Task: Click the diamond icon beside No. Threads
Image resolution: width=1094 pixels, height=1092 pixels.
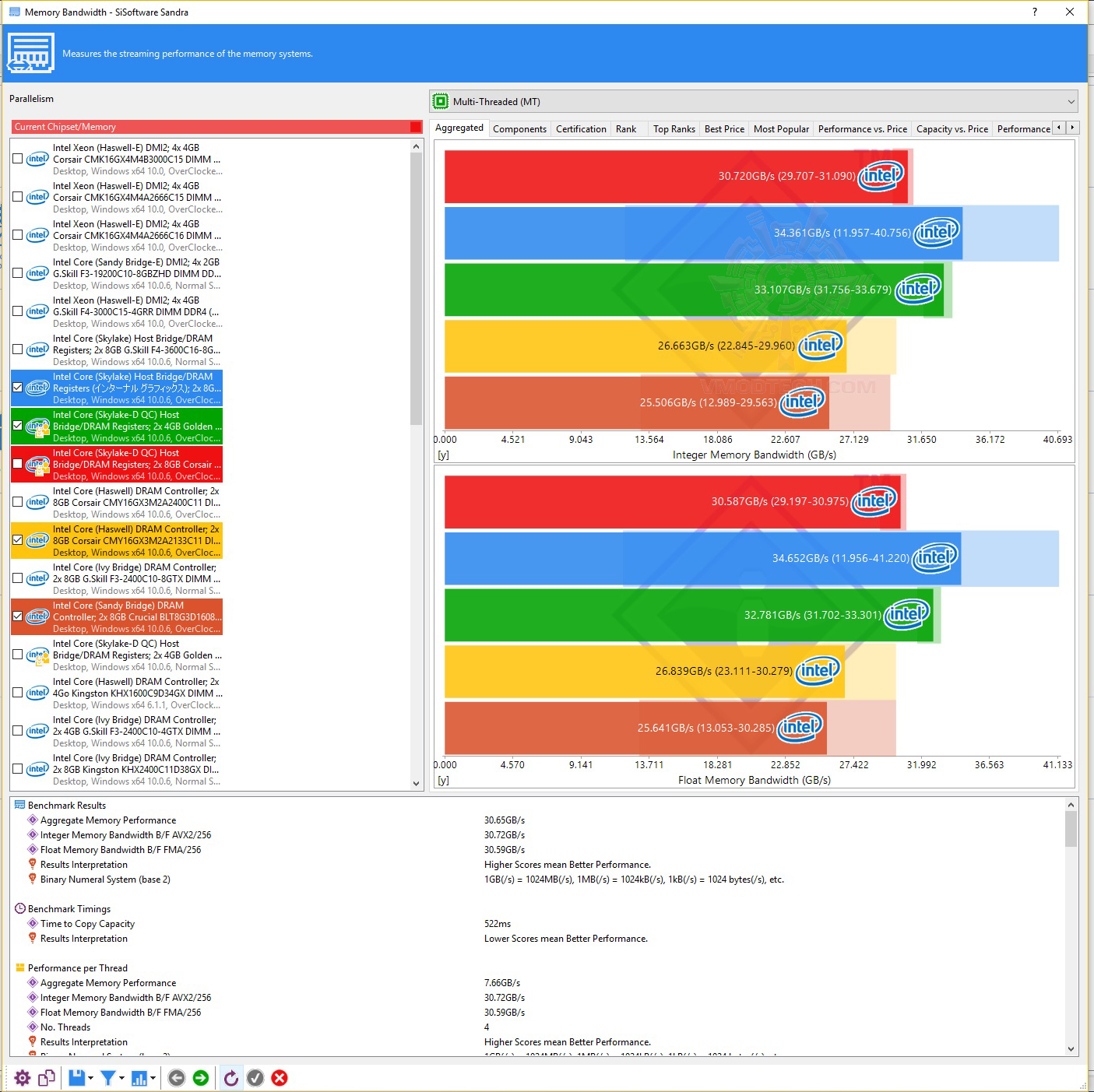Action: (x=33, y=1027)
